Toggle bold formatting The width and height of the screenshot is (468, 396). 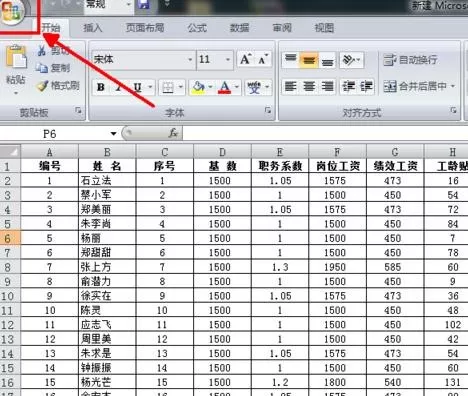(x=101, y=87)
